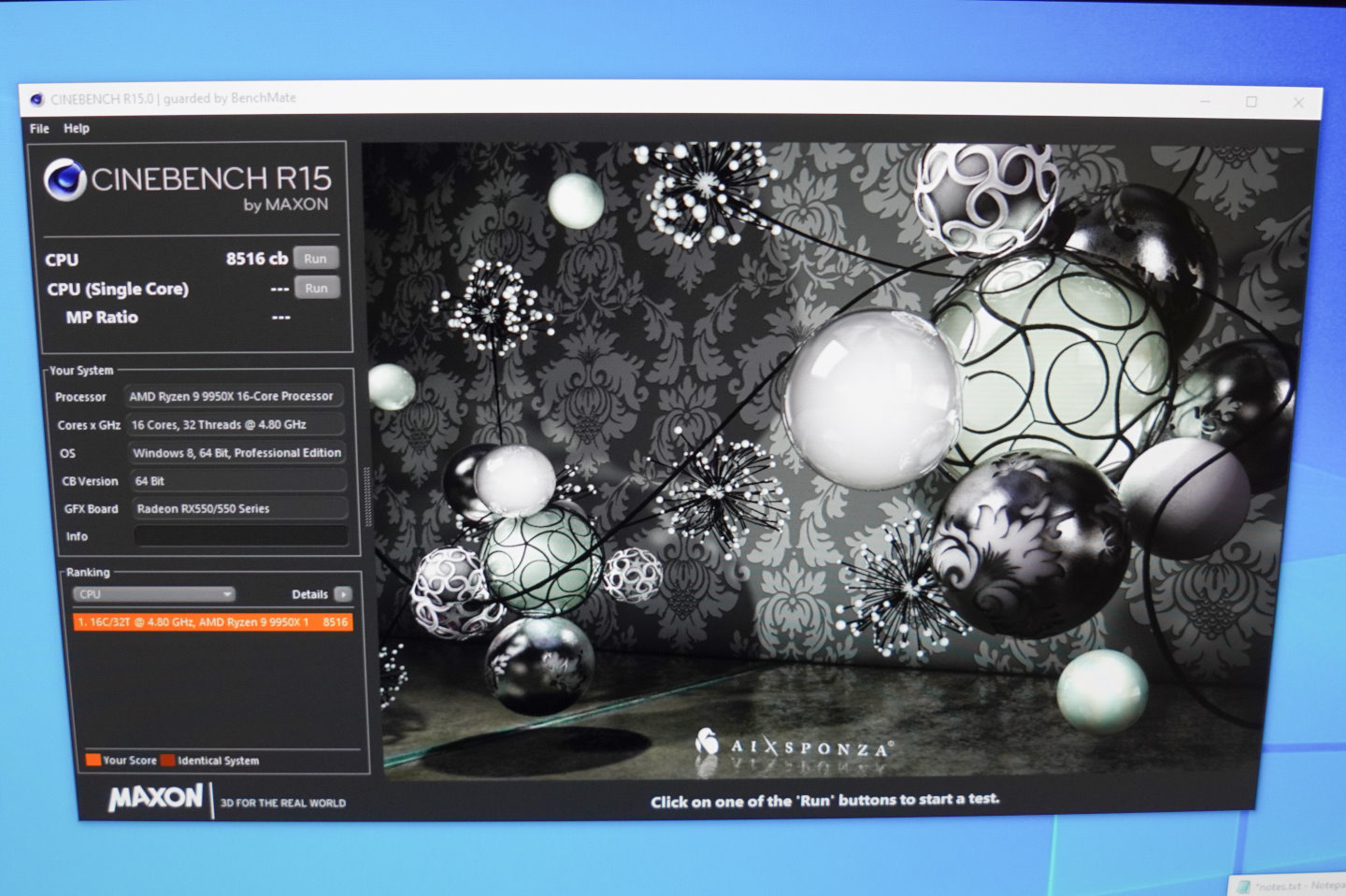Viewport: 1346px width, 896px height.
Task: Open the notes.txt Notepad taskbar item
Action: tap(1290, 886)
